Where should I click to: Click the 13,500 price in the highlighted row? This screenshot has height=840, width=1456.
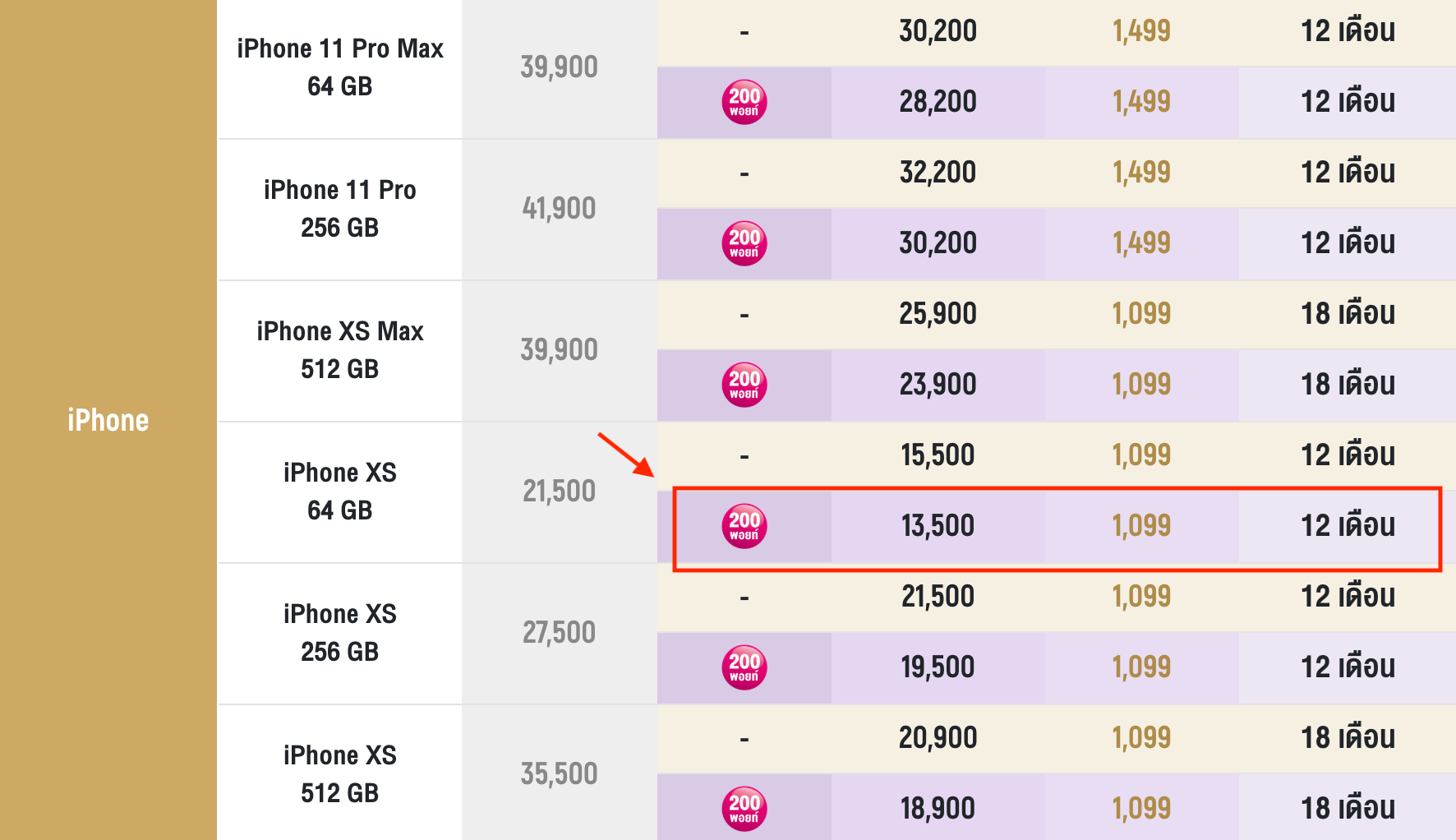pyautogui.click(x=938, y=527)
